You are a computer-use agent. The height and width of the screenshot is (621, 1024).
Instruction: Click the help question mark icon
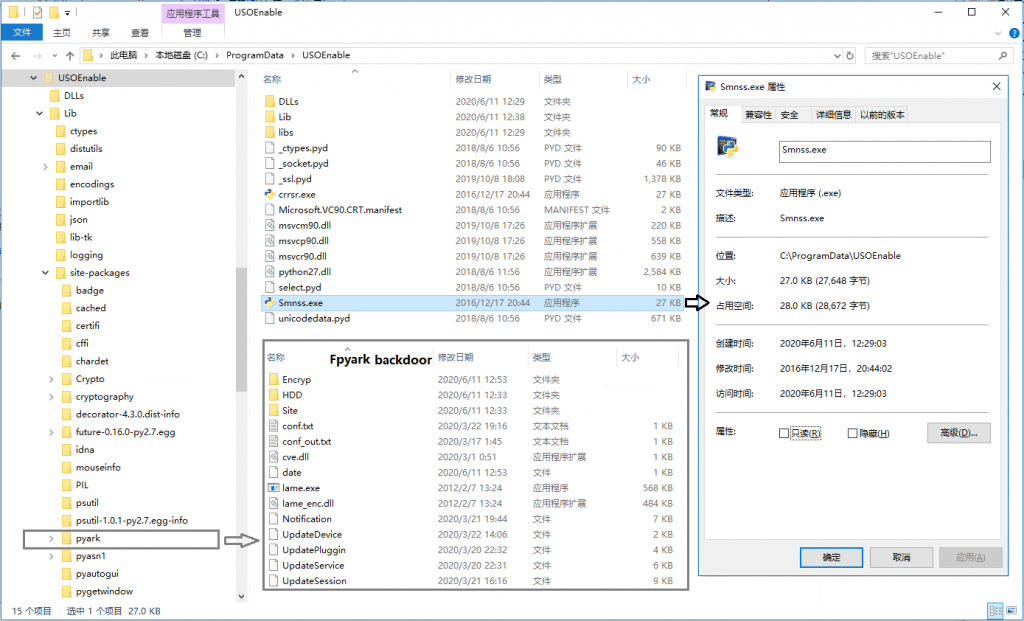point(1011,33)
